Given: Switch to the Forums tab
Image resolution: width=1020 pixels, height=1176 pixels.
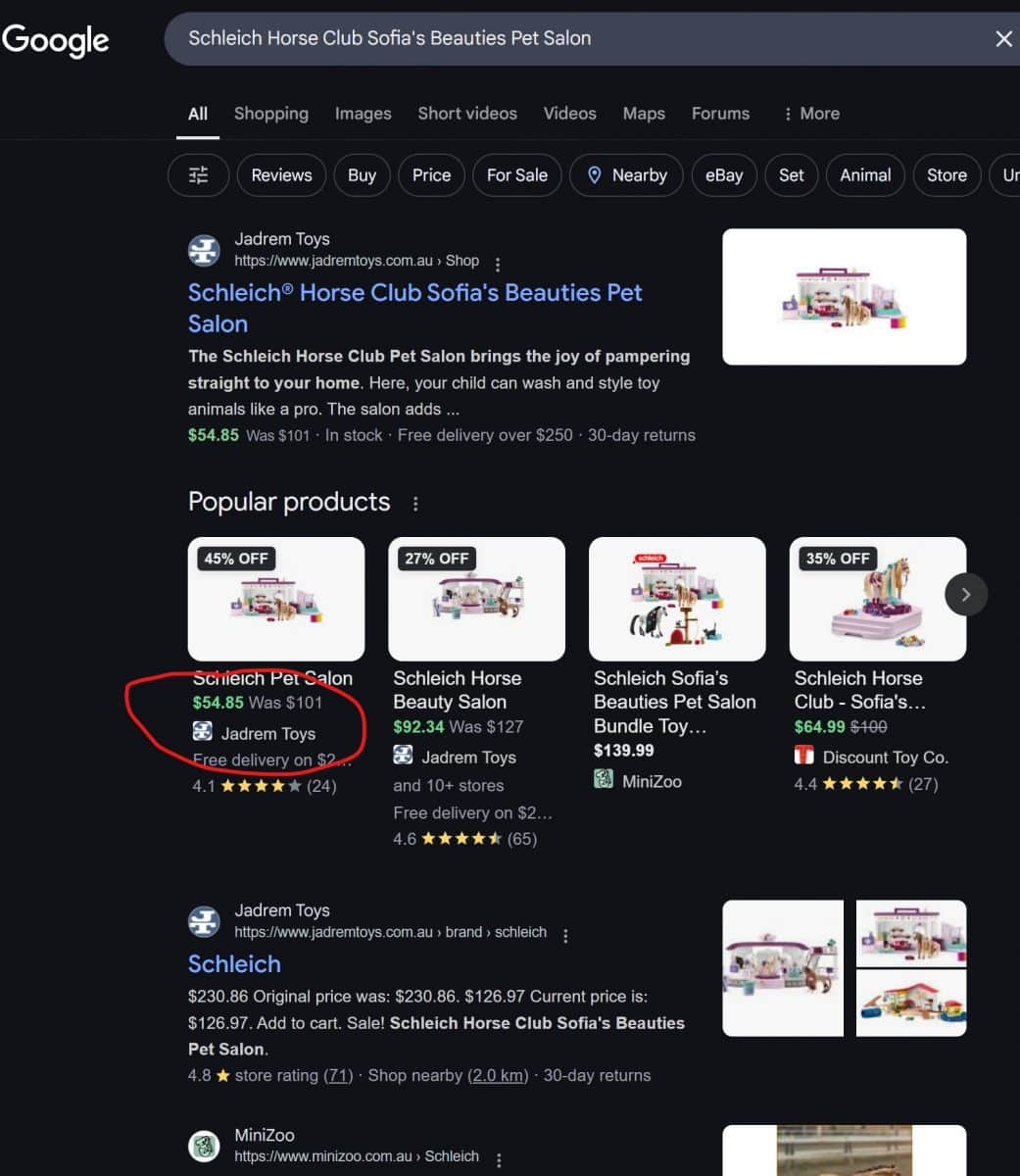Looking at the screenshot, I should [x=720, y=114].
